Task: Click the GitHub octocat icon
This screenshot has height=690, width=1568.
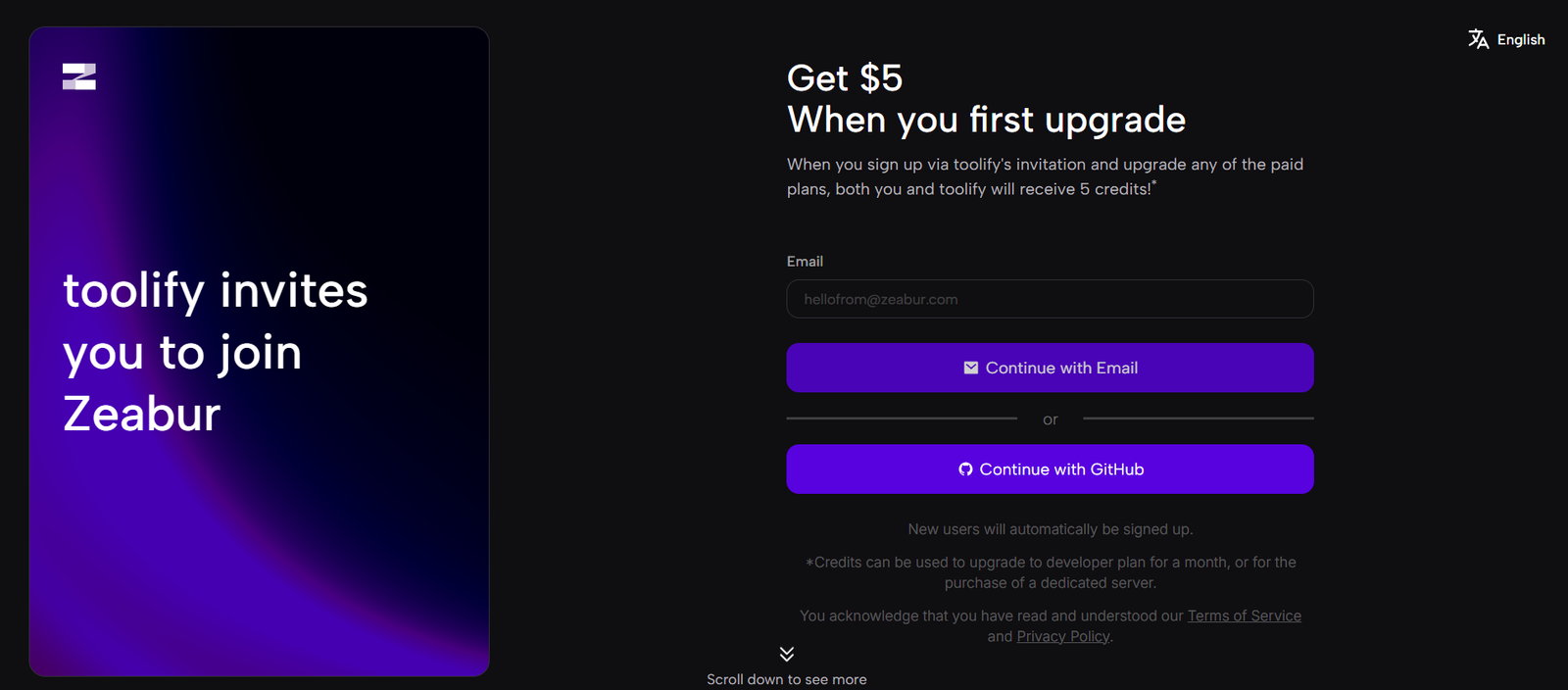Action: tap(965, 469)
